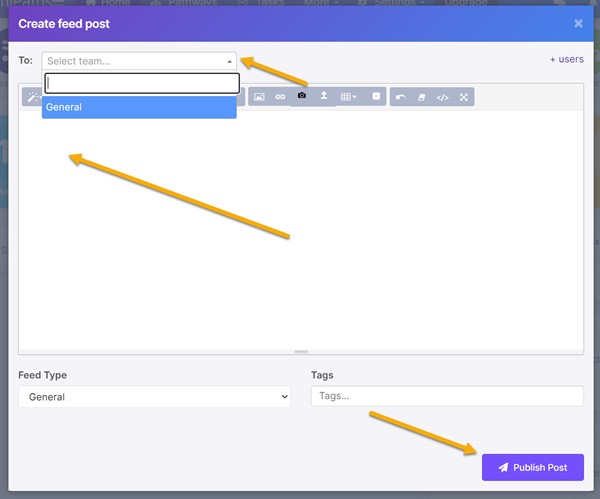
Task: Click the undo icon in editor toolbar
Action: coord(401,97)
